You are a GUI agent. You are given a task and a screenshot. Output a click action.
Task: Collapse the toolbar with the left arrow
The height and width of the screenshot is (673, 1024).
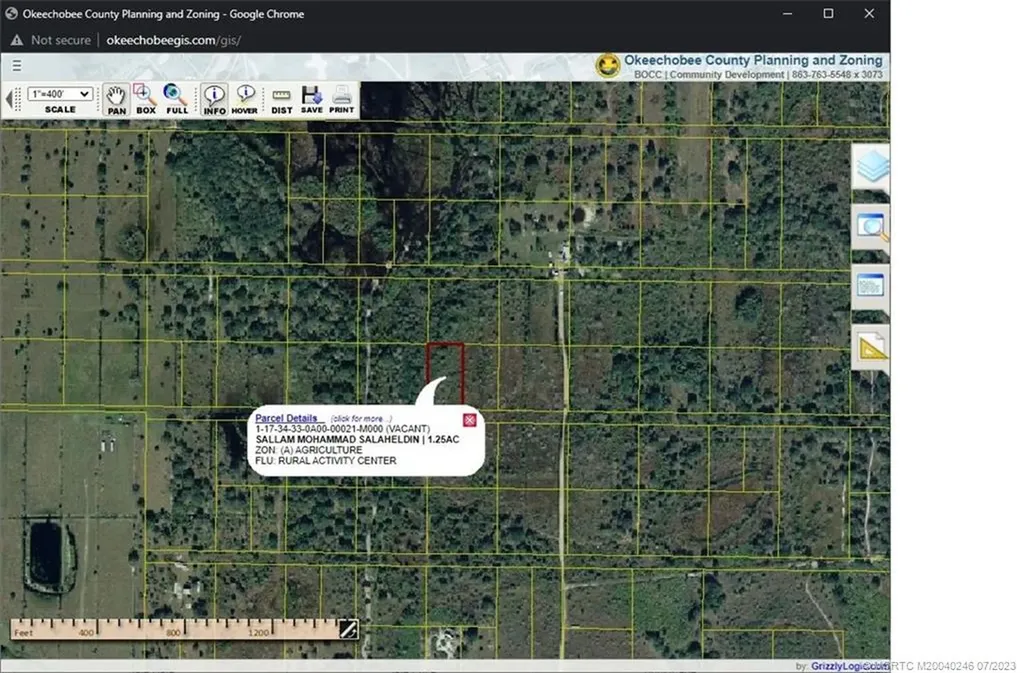coord(9,99)
